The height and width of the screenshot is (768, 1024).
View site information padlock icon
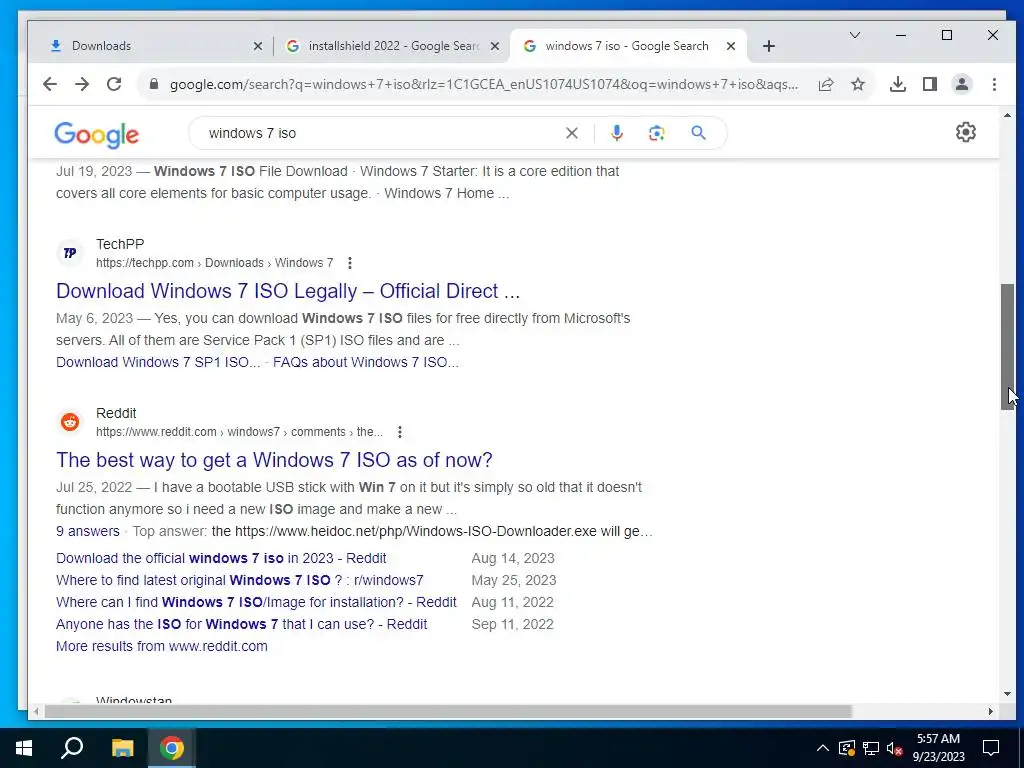click(154, 84)
